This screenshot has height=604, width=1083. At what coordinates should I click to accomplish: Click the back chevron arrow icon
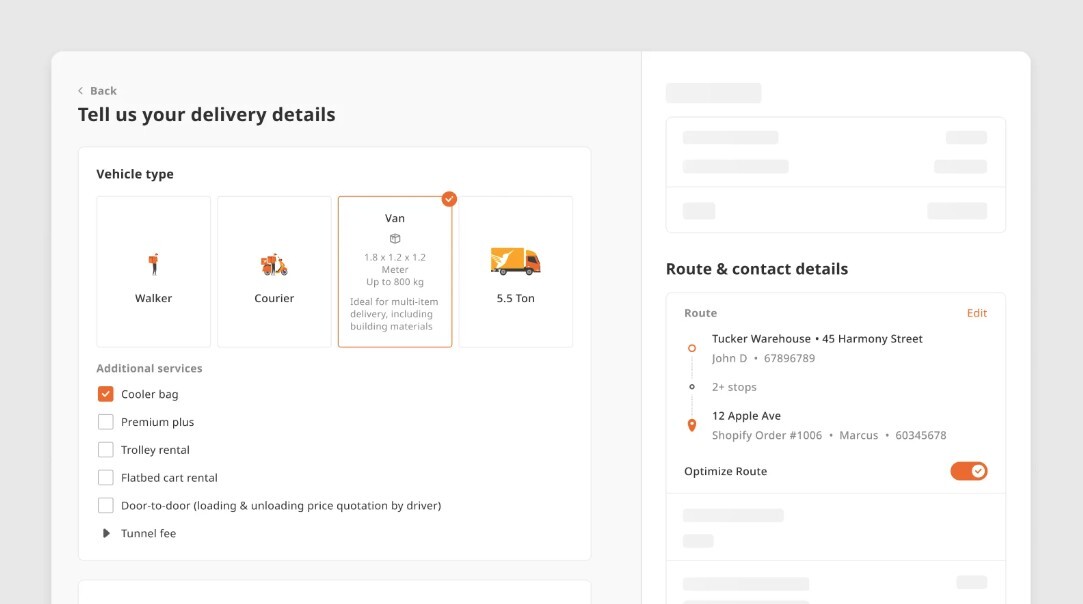click(81, 91)
